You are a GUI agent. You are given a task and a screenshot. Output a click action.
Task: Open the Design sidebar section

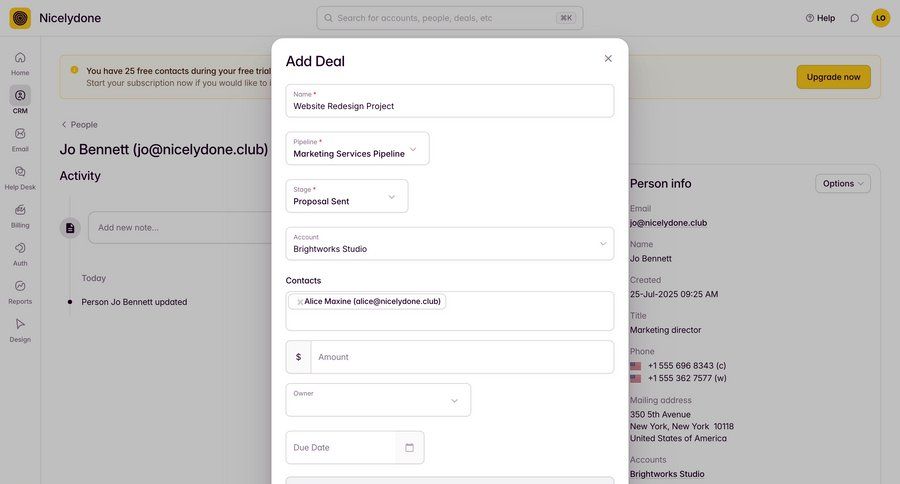(x=20, y=330)
